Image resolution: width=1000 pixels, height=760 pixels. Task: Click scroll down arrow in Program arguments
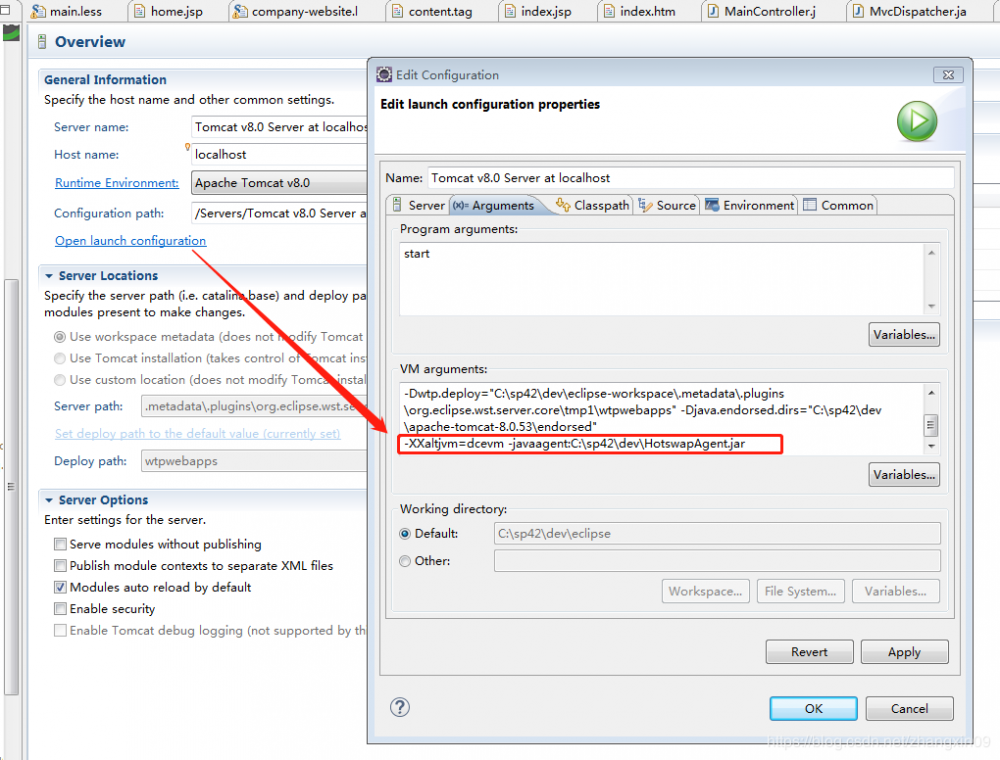click(x=931, y=306)
